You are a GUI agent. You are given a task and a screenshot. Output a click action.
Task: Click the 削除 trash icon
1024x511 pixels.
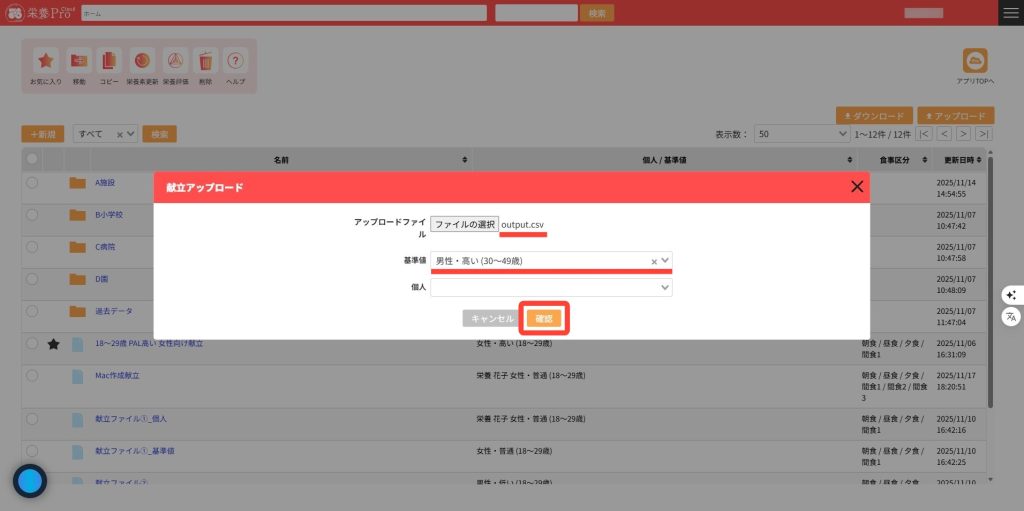point(205,61)
